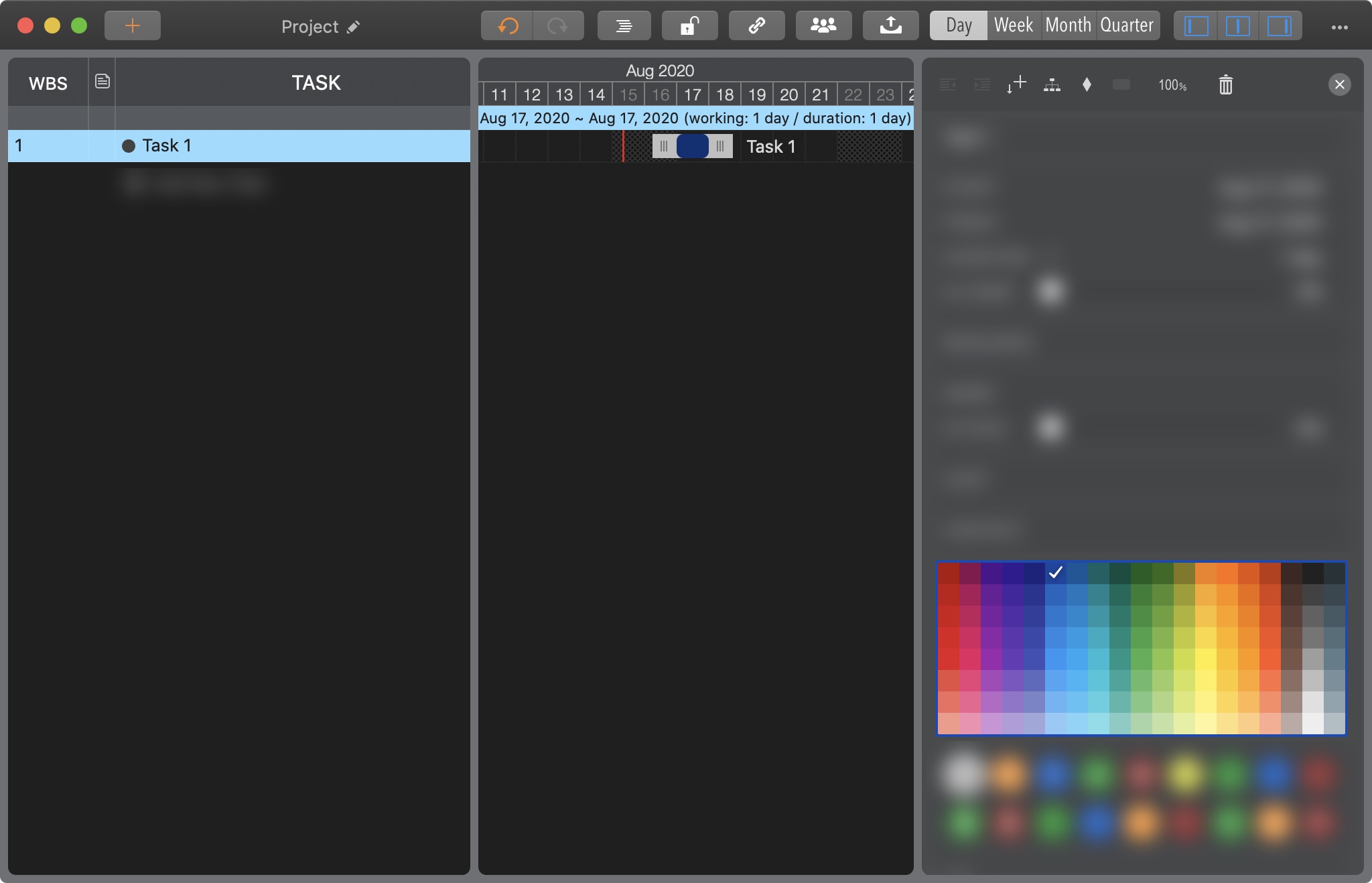The image size is (1372, 883).
Task: Click the share export upload icon
Action: [890, 26]
